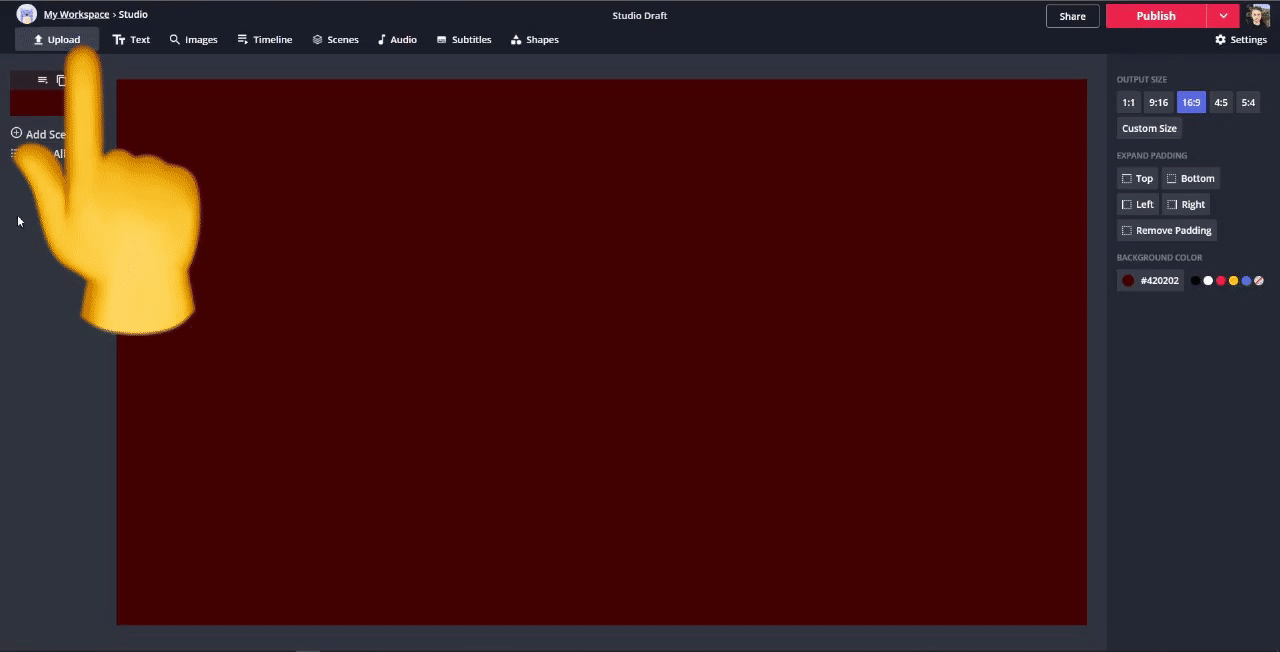Click Add Scene plus button
The image size is (1280, 652).
pos(16,133)
